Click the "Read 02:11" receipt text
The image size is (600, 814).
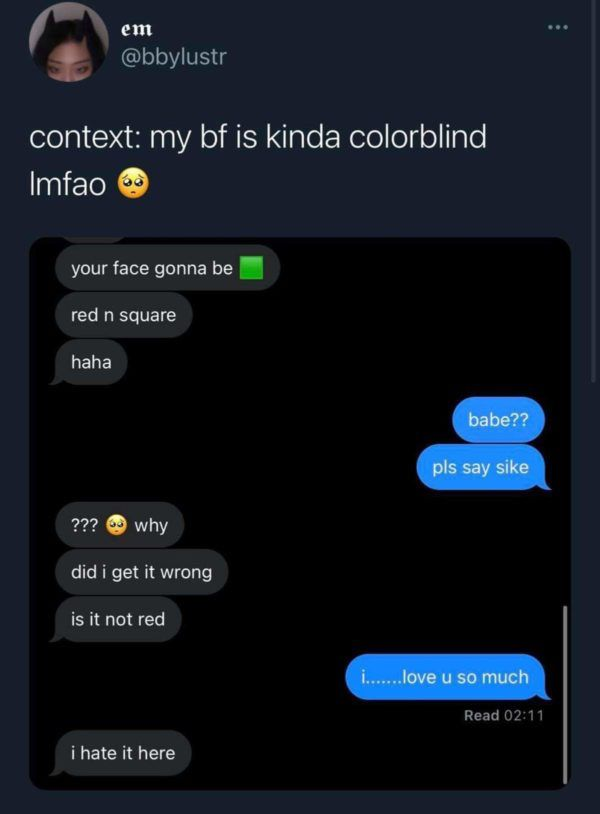click(x=503, y=715)
